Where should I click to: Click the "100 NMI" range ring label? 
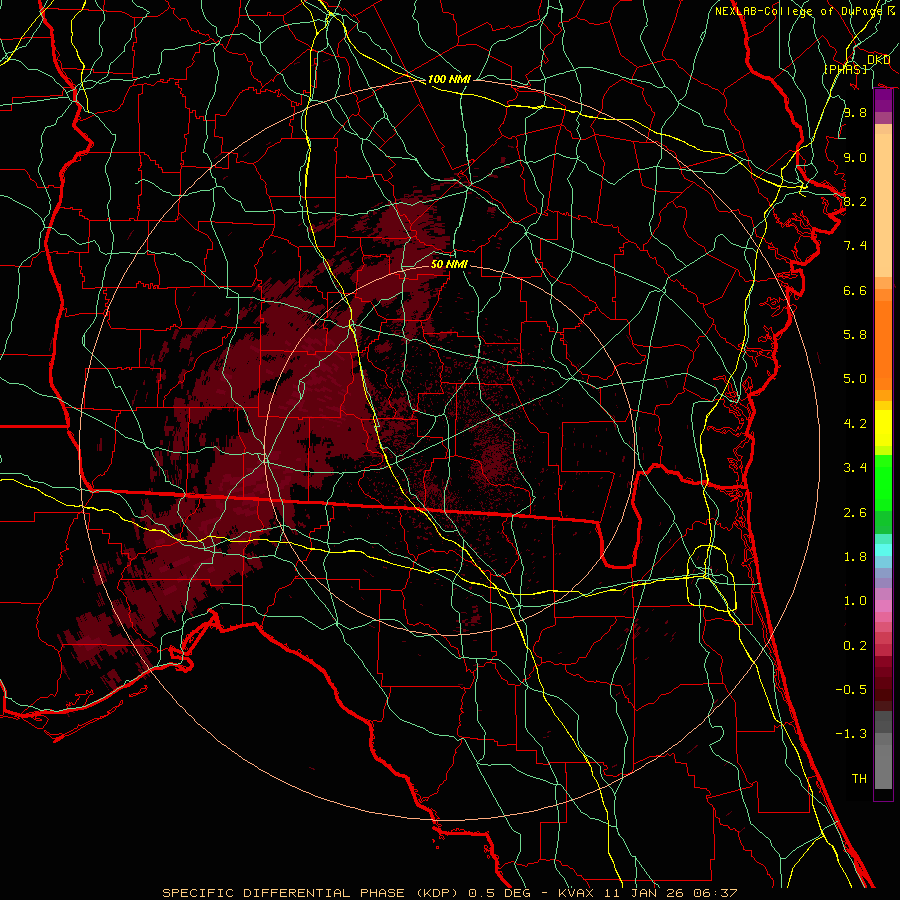coord(449,79)
